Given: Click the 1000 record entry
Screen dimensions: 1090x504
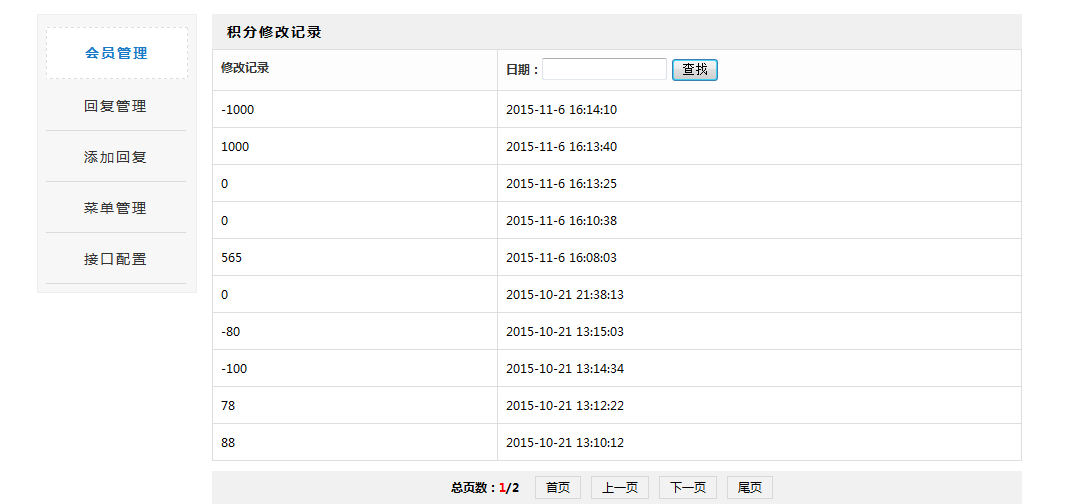Looking at the screenshot, I should click(235, 147).
